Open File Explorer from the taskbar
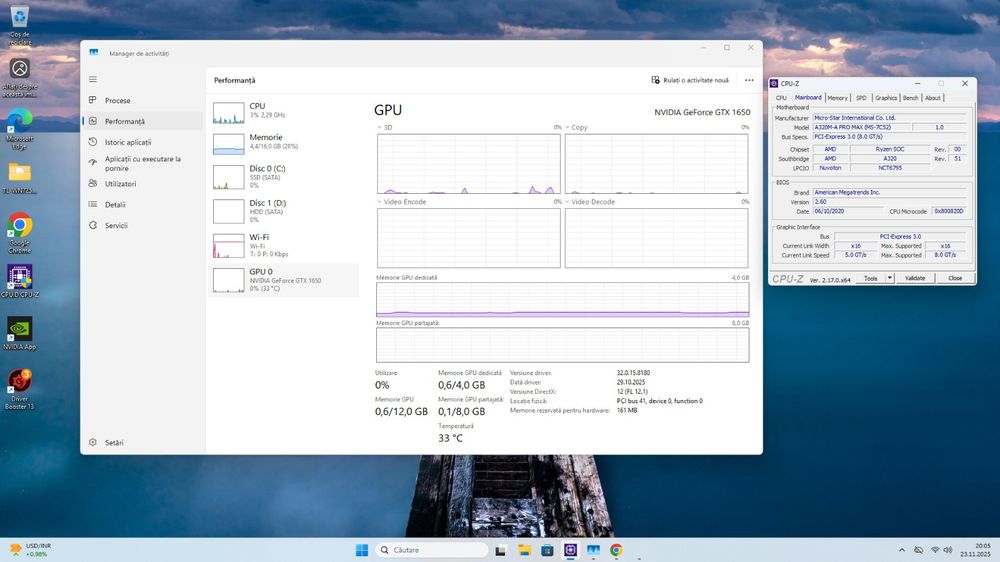Image resolution: width=1000 pixels, height=562 pixels. pyautogui.click(x=524, y=550)
